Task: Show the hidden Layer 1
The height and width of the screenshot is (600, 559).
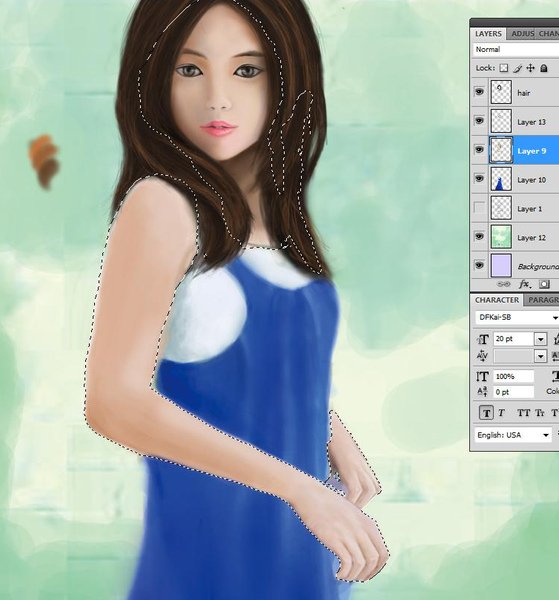Action: tap(479, 207)
